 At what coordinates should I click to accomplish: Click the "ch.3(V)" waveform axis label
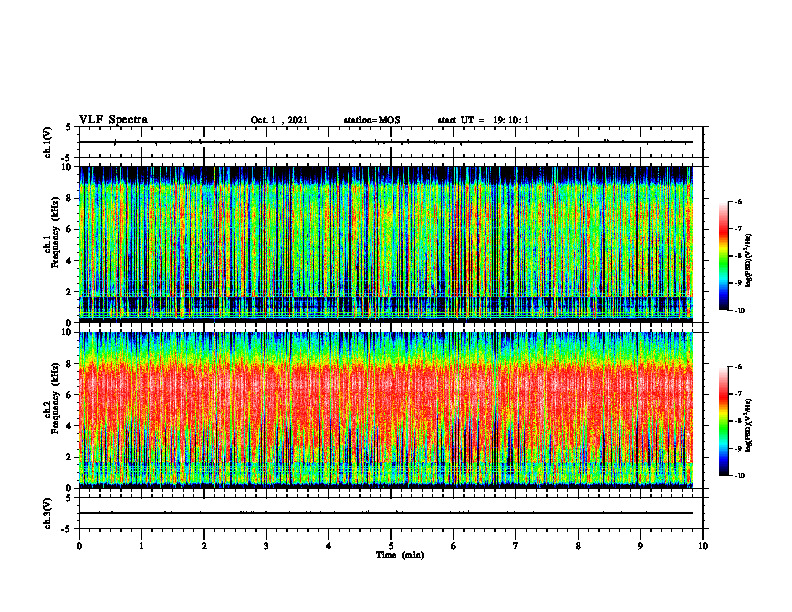coord(48,513)
